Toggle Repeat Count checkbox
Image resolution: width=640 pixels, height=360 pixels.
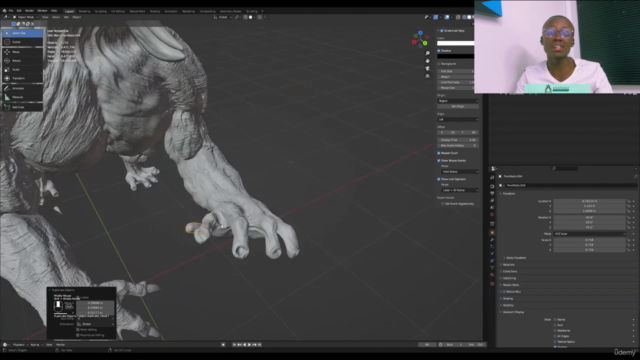[439, 153]
